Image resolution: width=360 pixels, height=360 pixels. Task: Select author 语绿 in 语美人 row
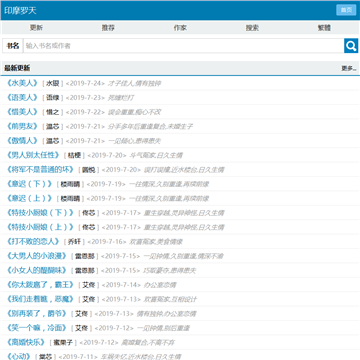[53, 98]
